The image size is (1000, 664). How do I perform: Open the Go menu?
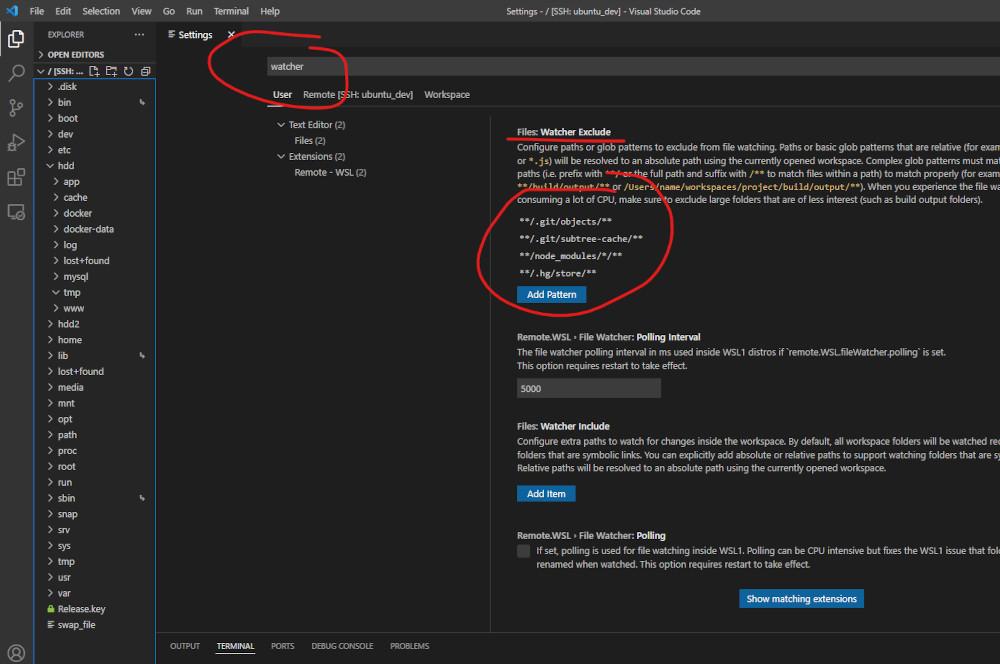pos(168,11)
